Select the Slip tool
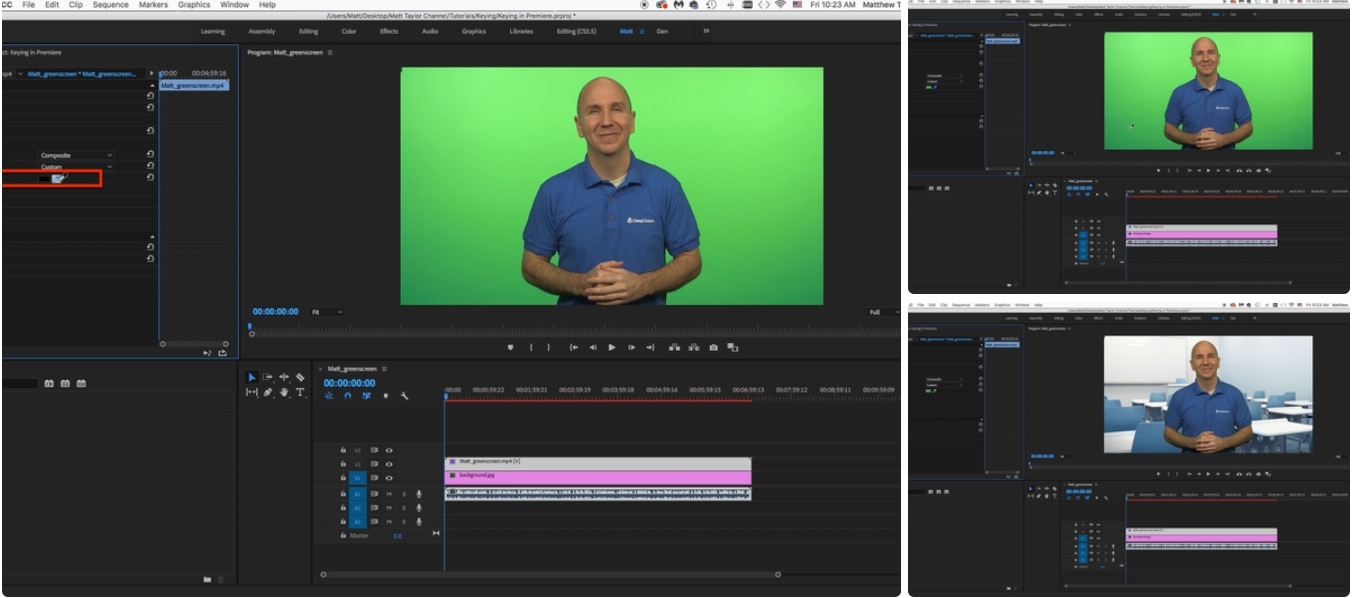This screenshot has width=1353, height=598. point(252,393)
